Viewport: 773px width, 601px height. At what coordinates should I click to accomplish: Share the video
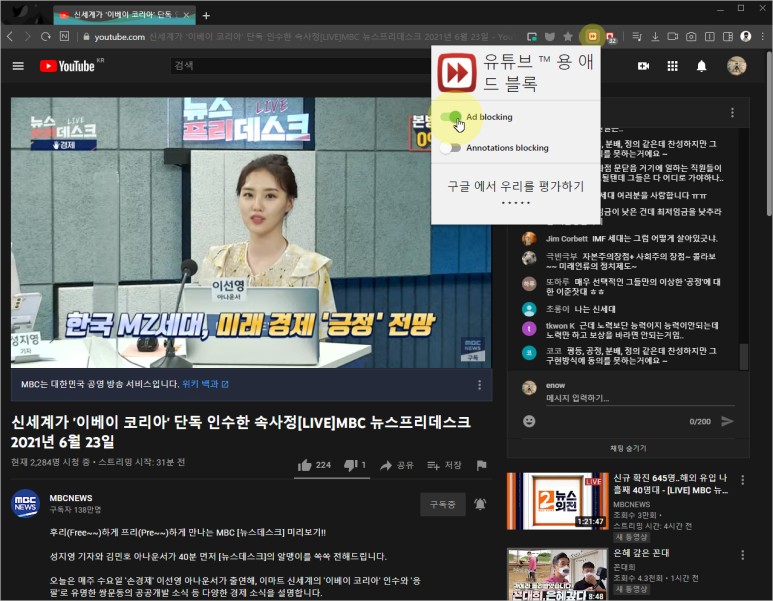pyautogui.click(x=397, y=465)
